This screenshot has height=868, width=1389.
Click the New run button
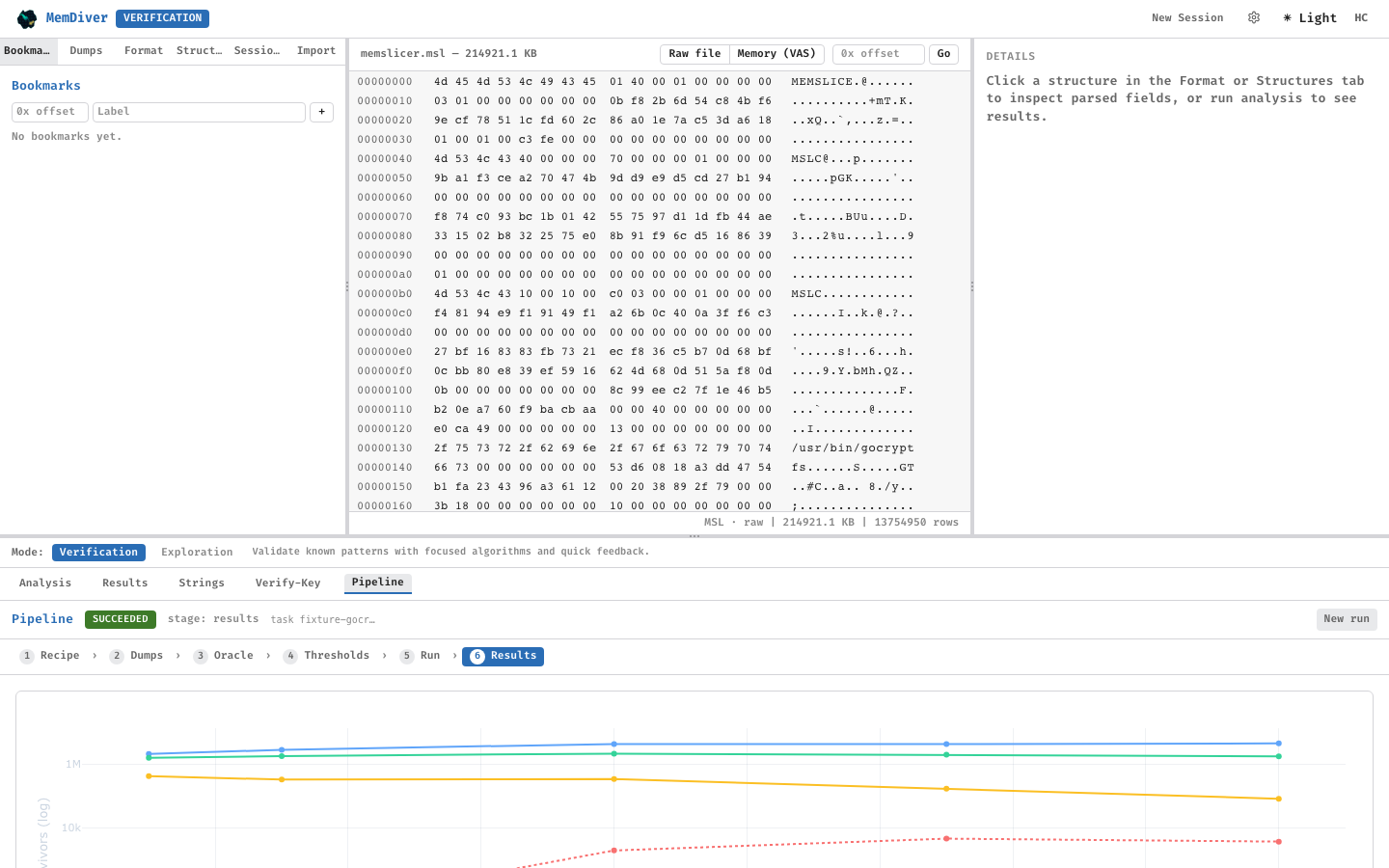tap(1347, 619)
